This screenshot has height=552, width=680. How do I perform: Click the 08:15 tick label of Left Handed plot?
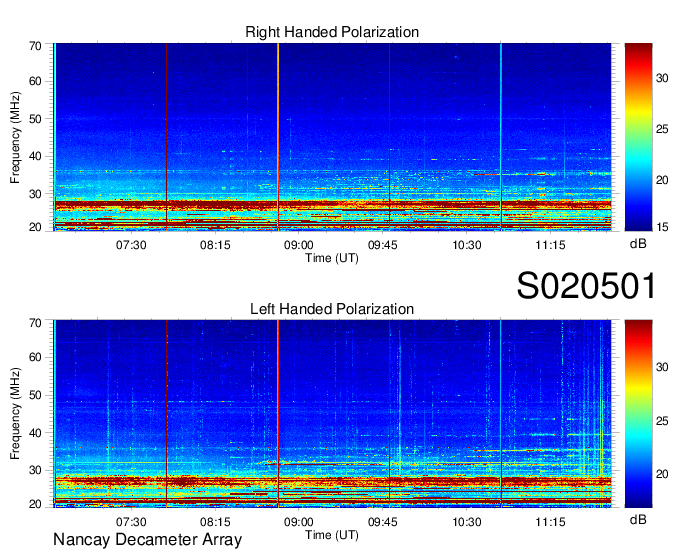[x=215, y=522]
